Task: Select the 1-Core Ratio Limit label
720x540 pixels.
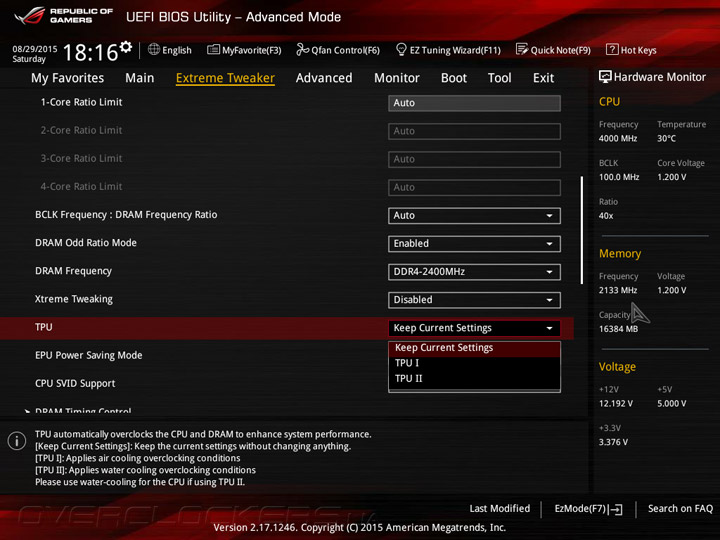Action: tap(81, 102)
